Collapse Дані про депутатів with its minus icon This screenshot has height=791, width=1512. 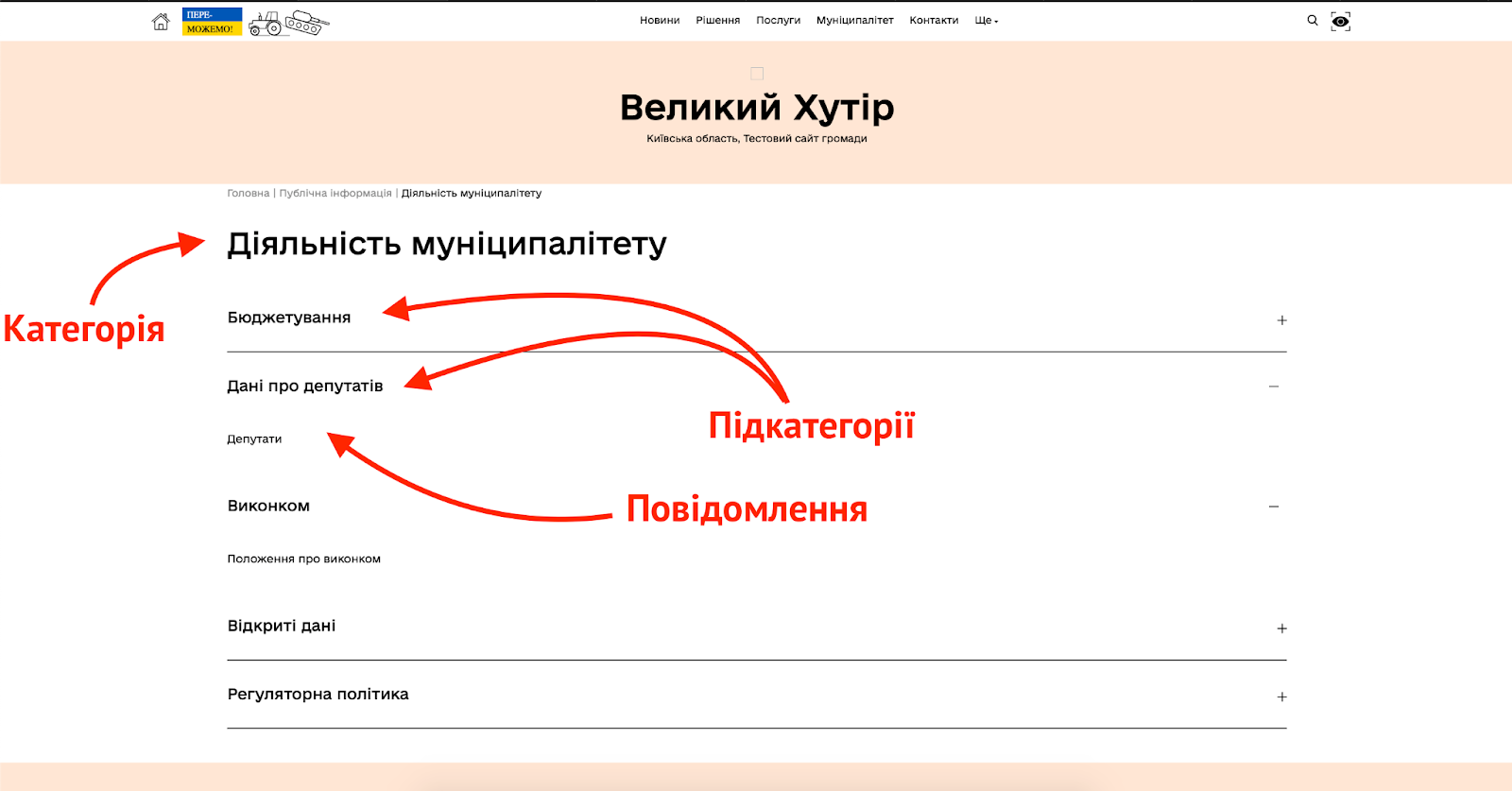(x=1274, y=387)
